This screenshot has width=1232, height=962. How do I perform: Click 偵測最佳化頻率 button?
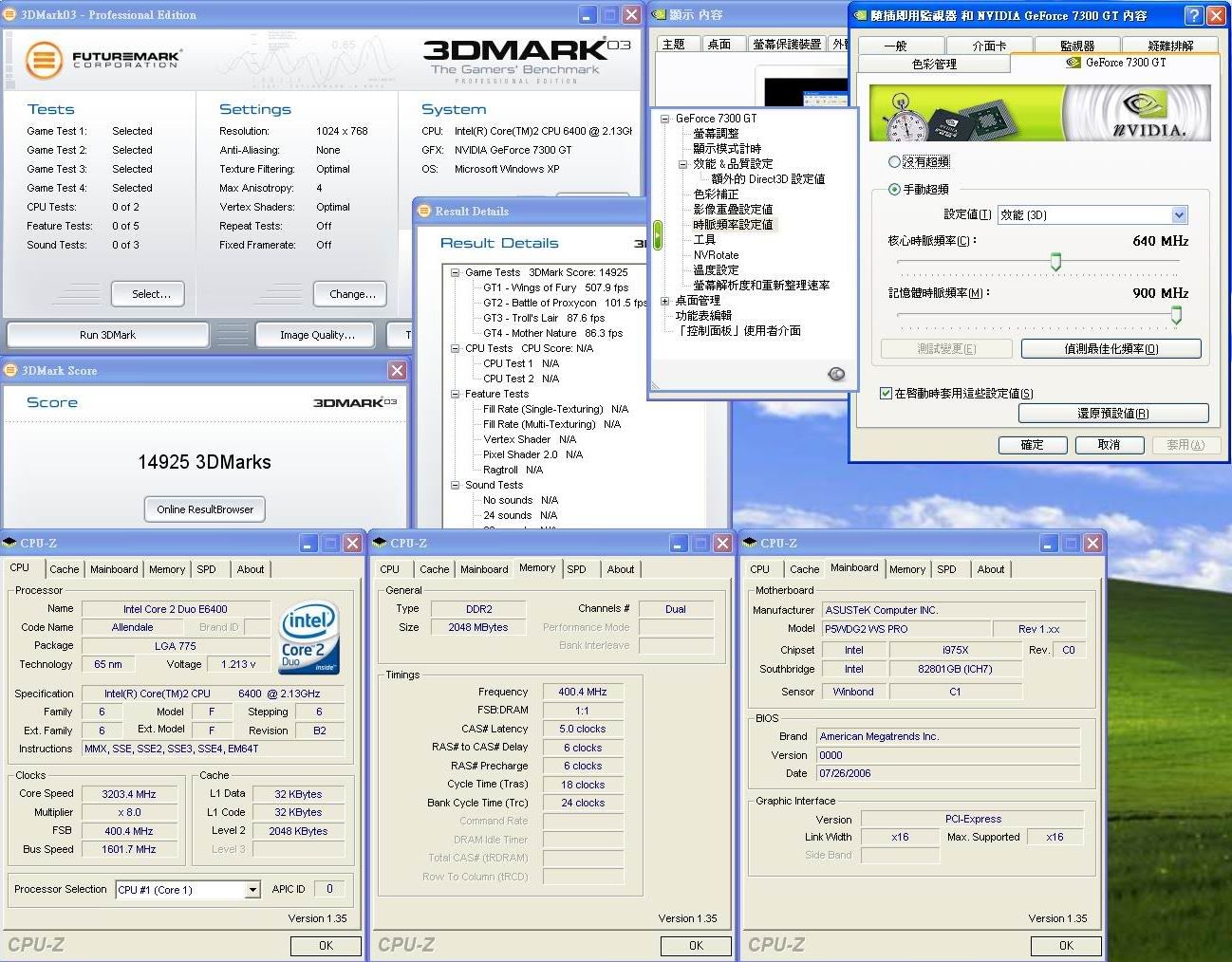pyautogui.click(x=1111, y=349)
